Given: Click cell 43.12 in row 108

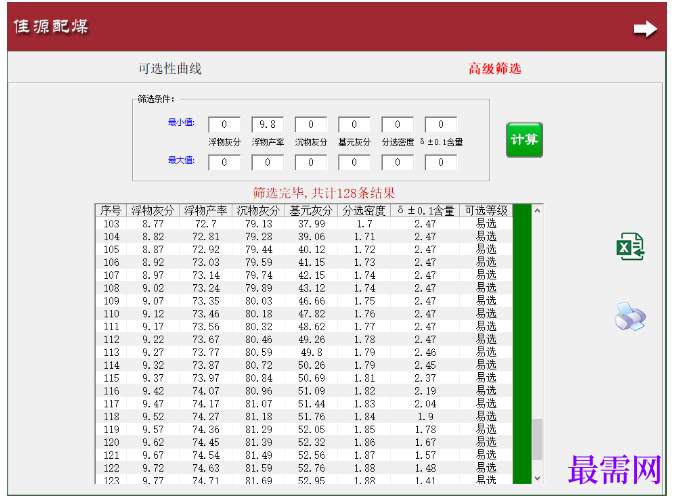Looking at the screenshot, I should click(x=311, y=288).
